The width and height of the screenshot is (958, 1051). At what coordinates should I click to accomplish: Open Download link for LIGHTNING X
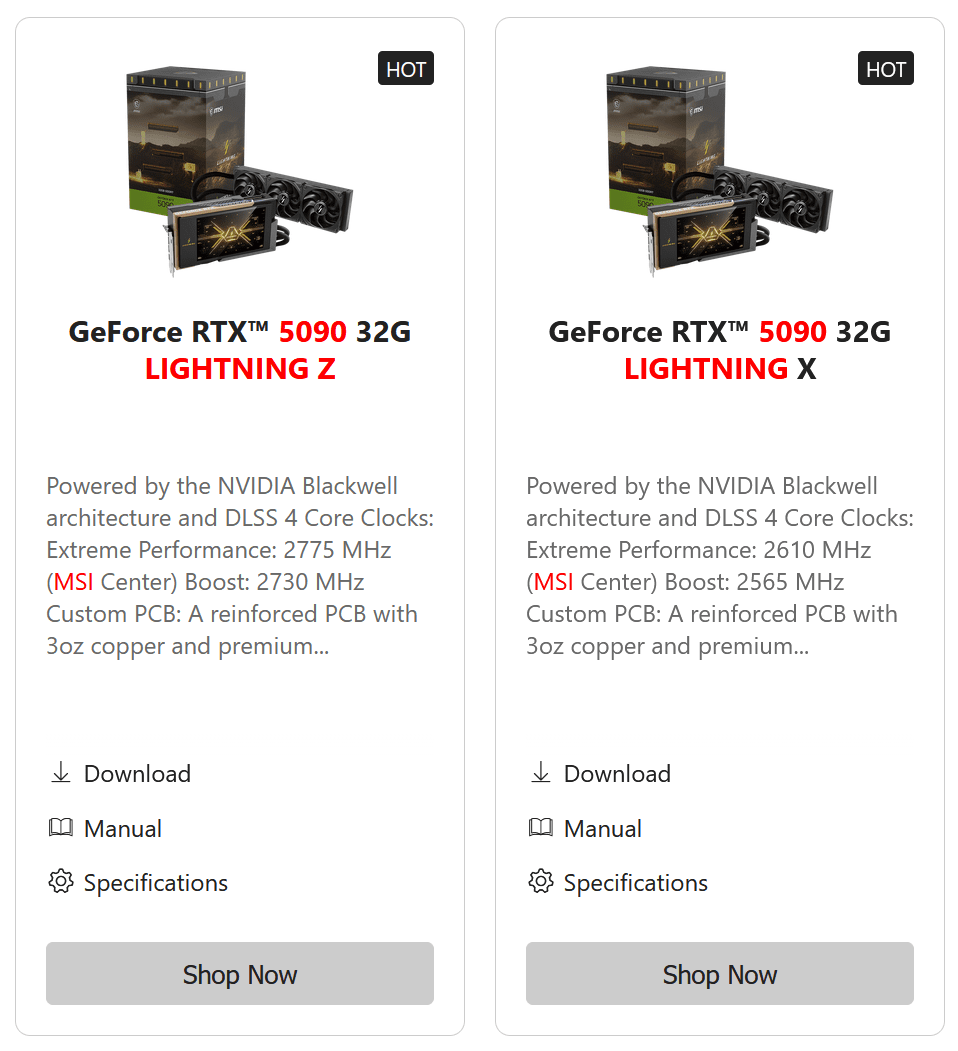617,774
